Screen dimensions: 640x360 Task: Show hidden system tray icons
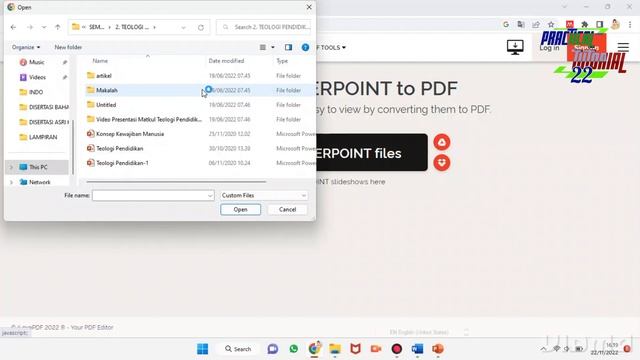click(x=543, y=349)
